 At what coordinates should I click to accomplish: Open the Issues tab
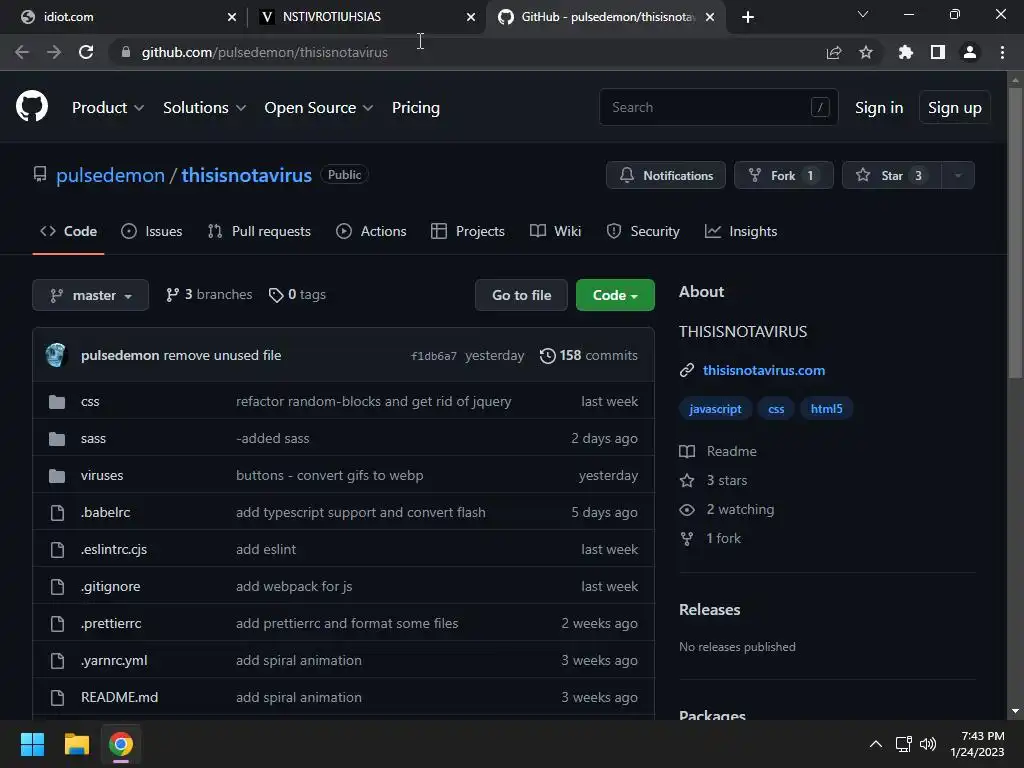[152, 231]
